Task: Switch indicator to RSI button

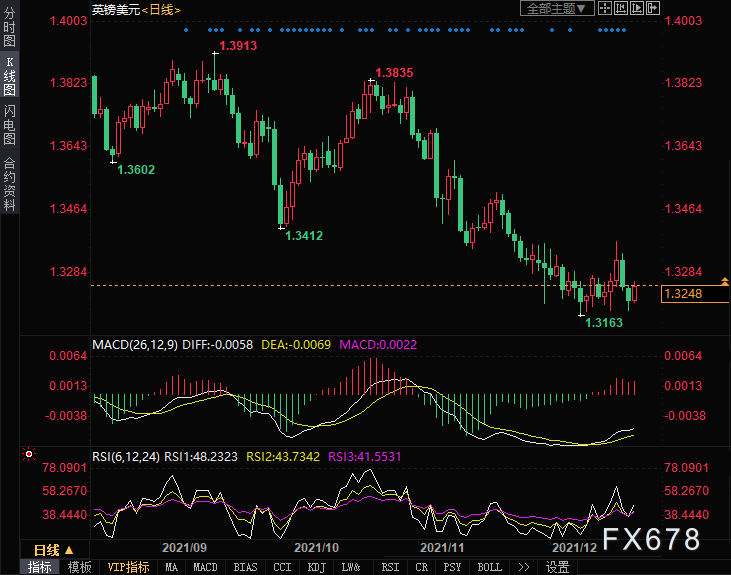Action: 390,567
